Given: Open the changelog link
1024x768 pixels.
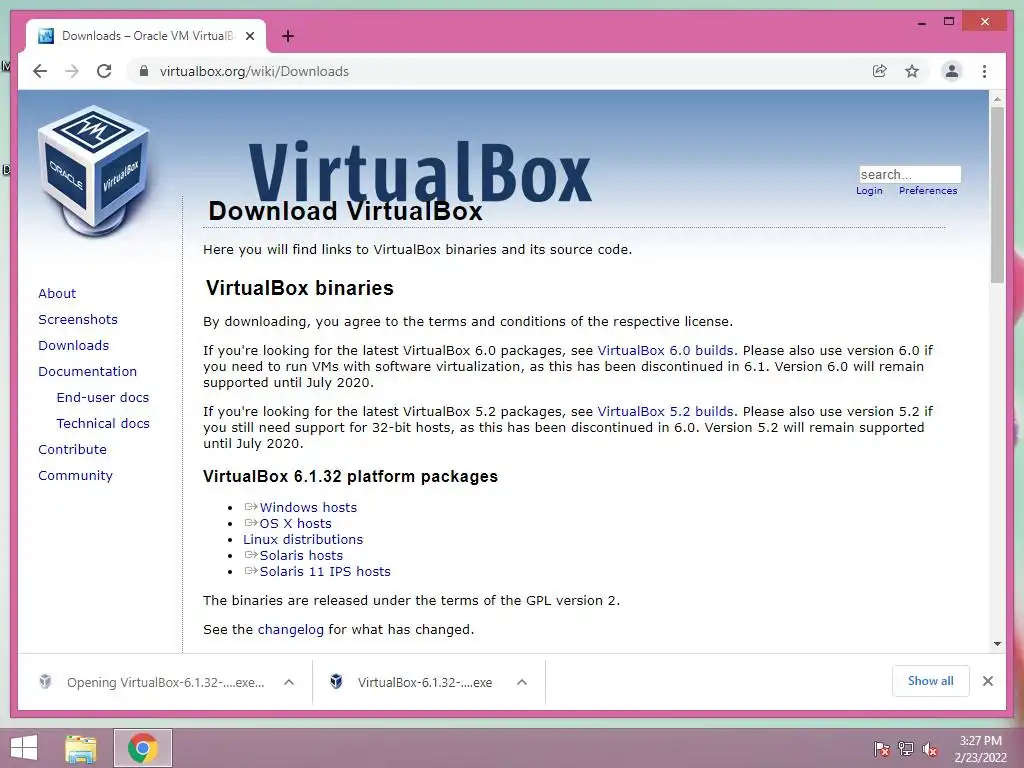Looking at the screenshot, I should (x=291, y=630).
